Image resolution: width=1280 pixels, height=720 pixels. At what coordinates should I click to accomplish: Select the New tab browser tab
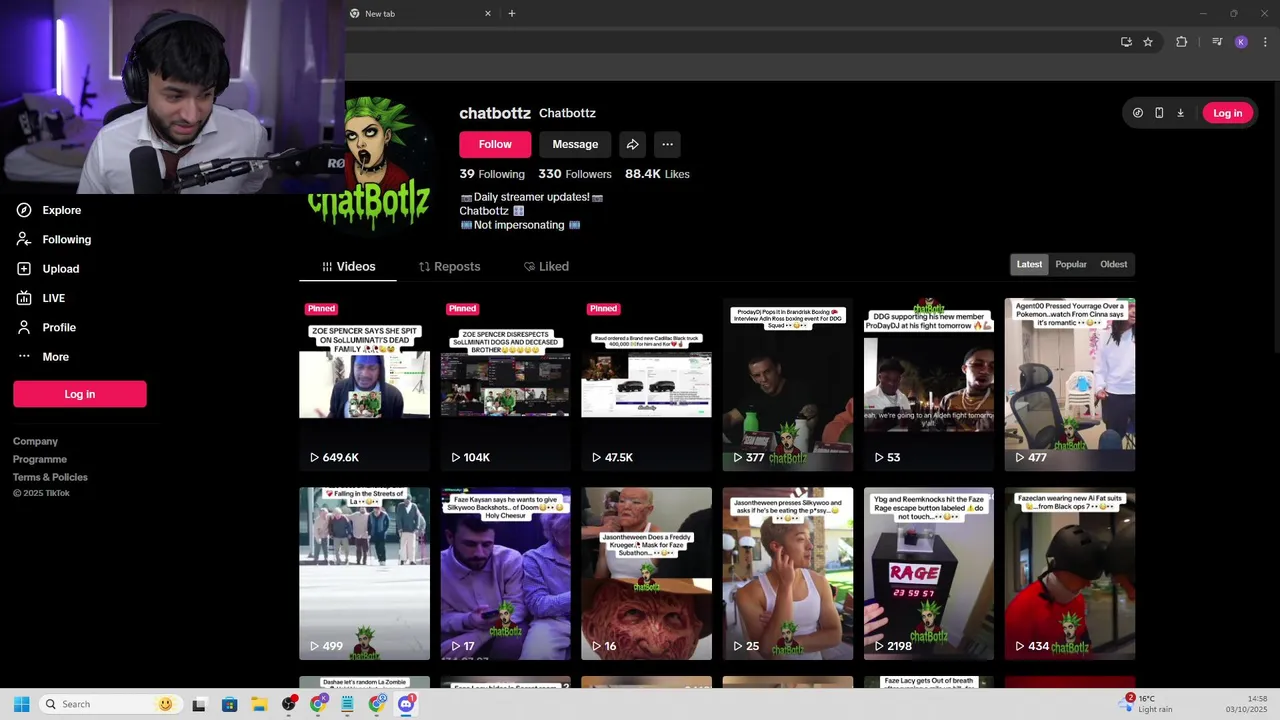[x=420, y=13]
